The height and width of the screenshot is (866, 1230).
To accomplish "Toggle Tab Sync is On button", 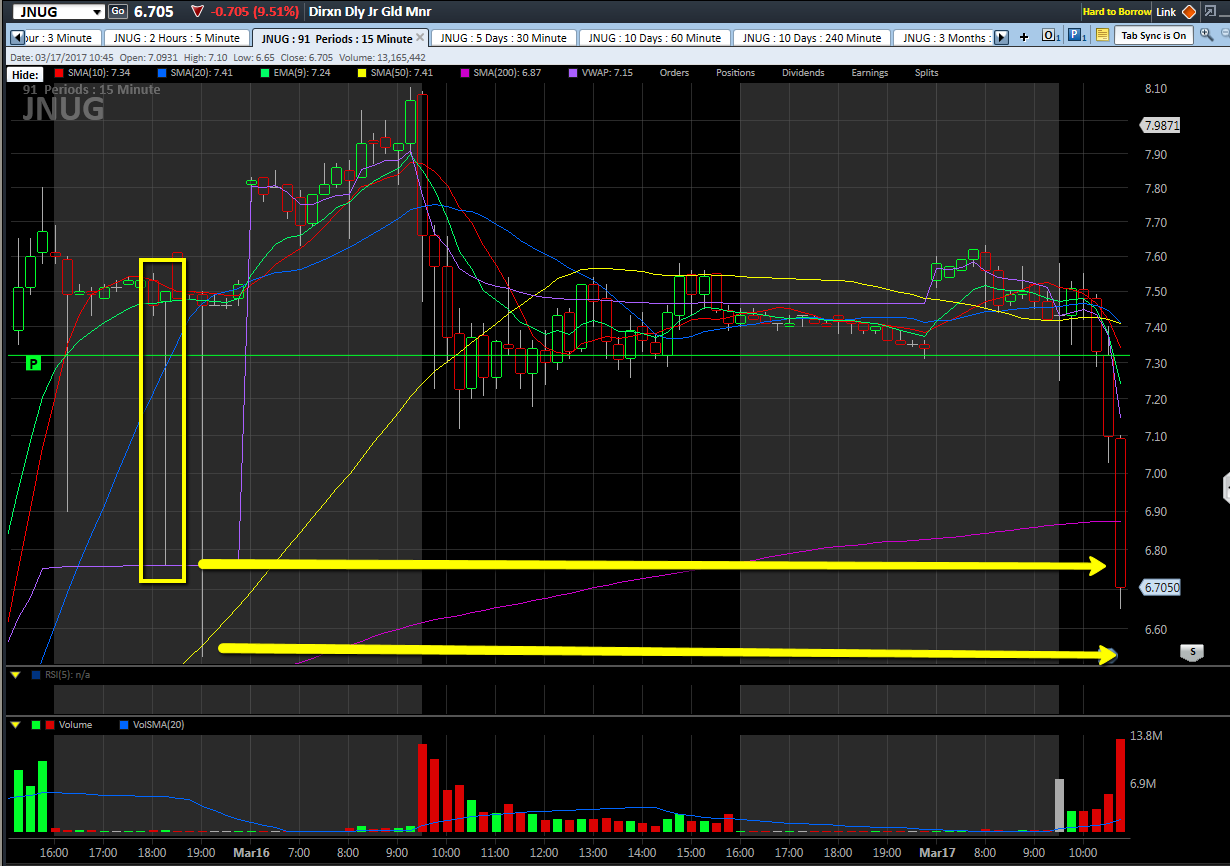I will tap(1153, 36).
